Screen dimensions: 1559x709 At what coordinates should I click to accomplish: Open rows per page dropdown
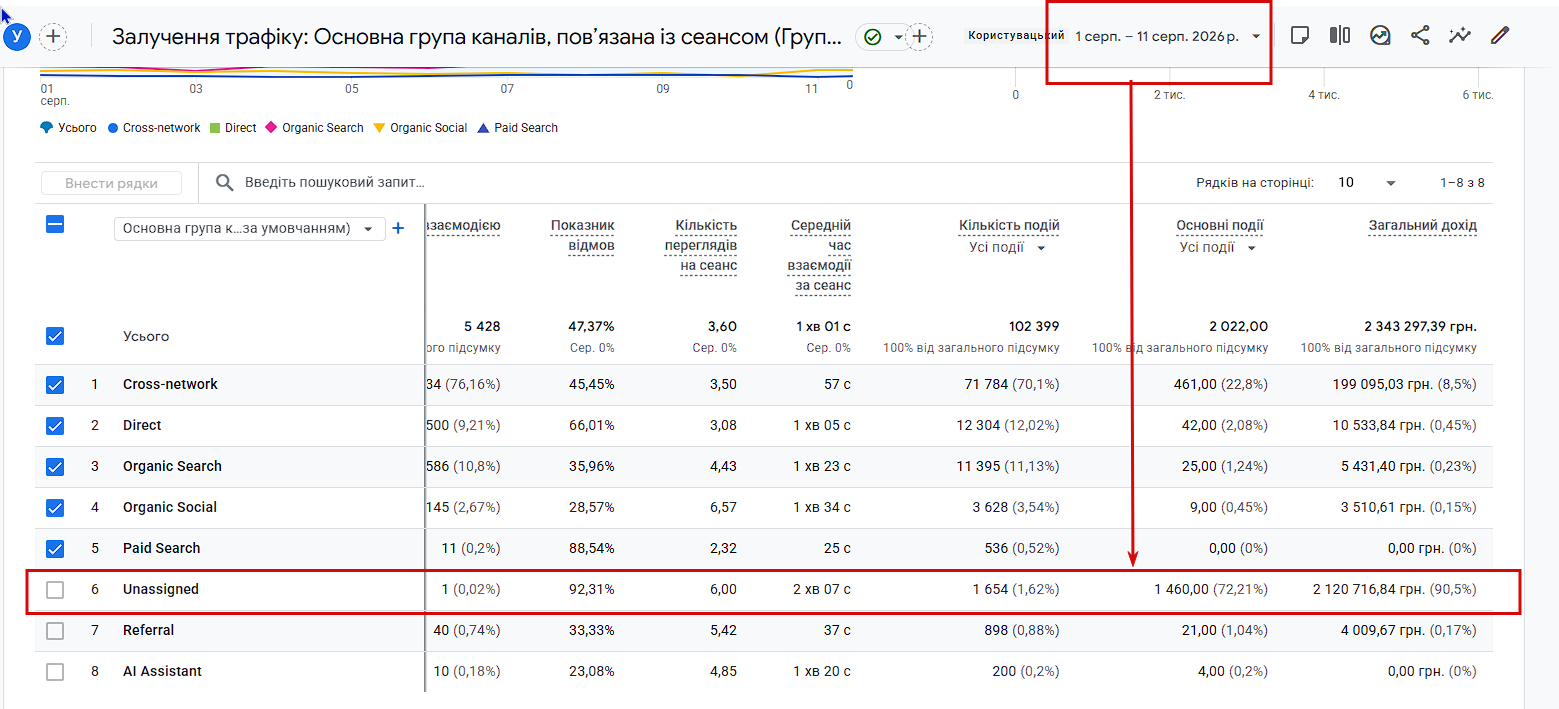pos(1367,183)
